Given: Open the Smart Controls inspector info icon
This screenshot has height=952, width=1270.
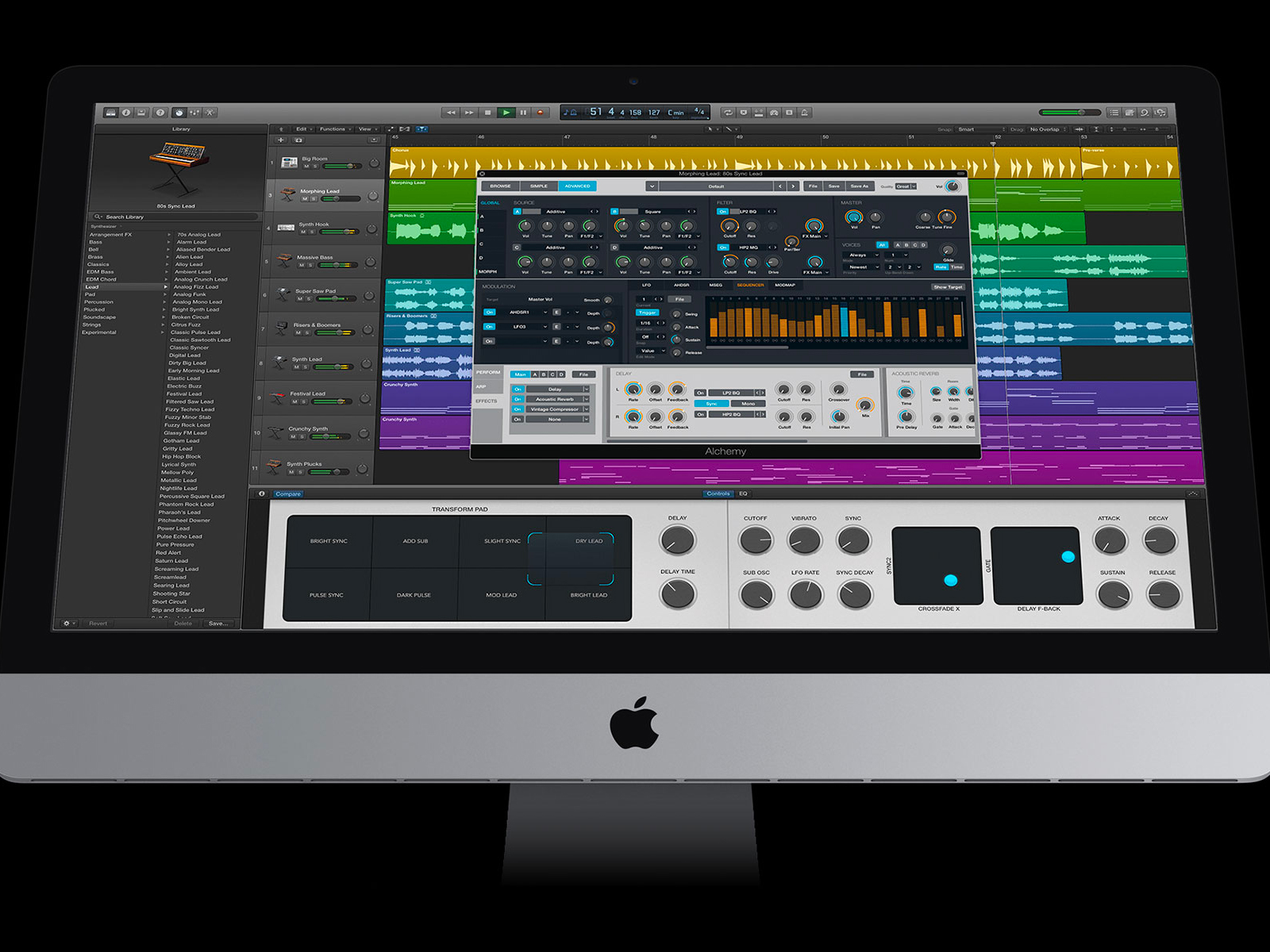Looking at the screenshot, I should [261, 493].
